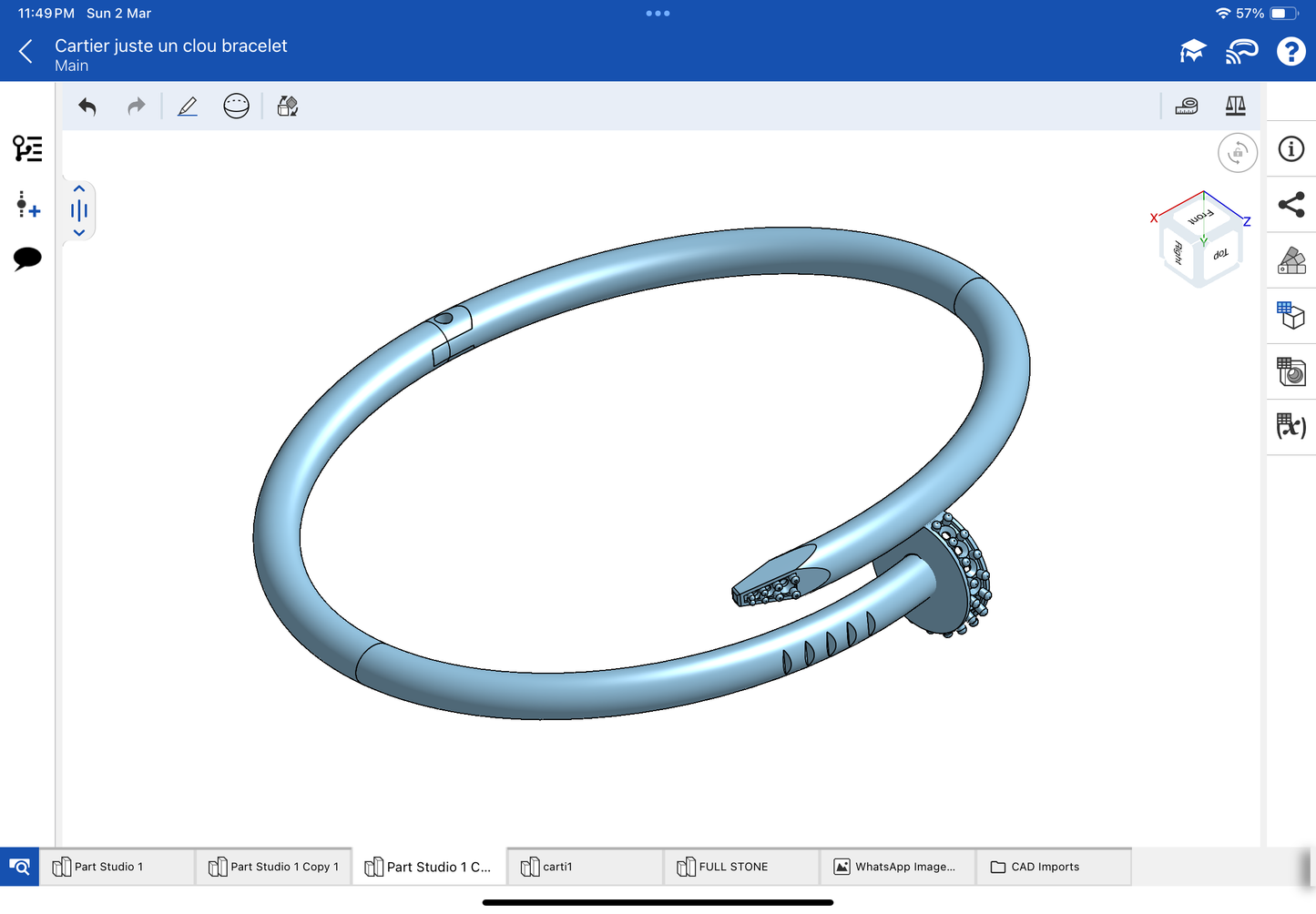Click the redo arrow in toolbar
Viewport: 1316px width, 914px height.
136,107
